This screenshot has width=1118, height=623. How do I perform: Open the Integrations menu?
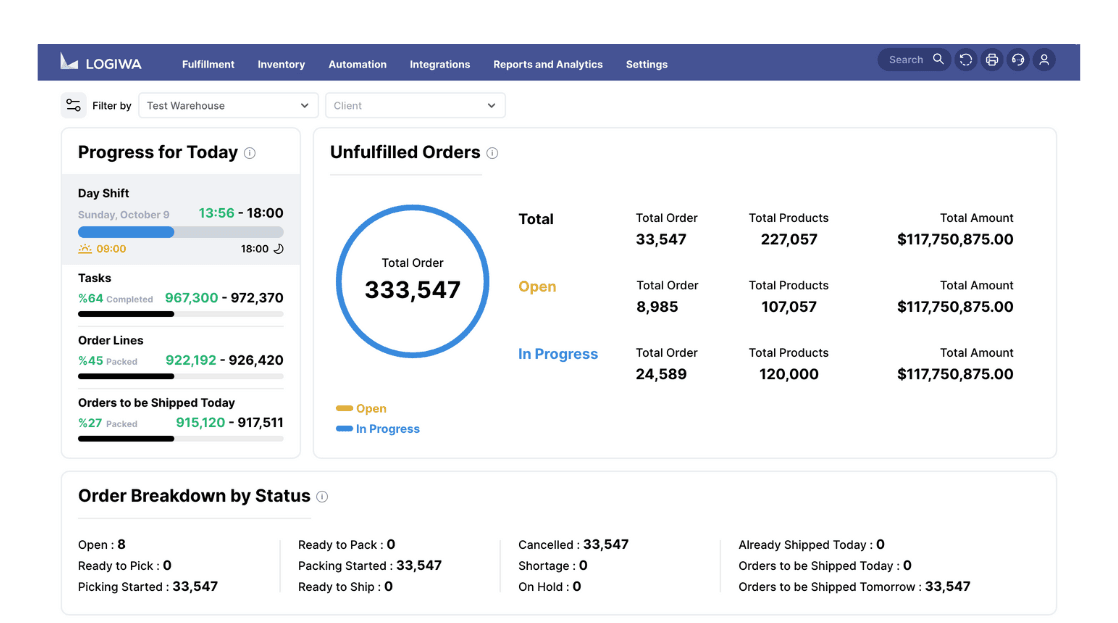440,64
